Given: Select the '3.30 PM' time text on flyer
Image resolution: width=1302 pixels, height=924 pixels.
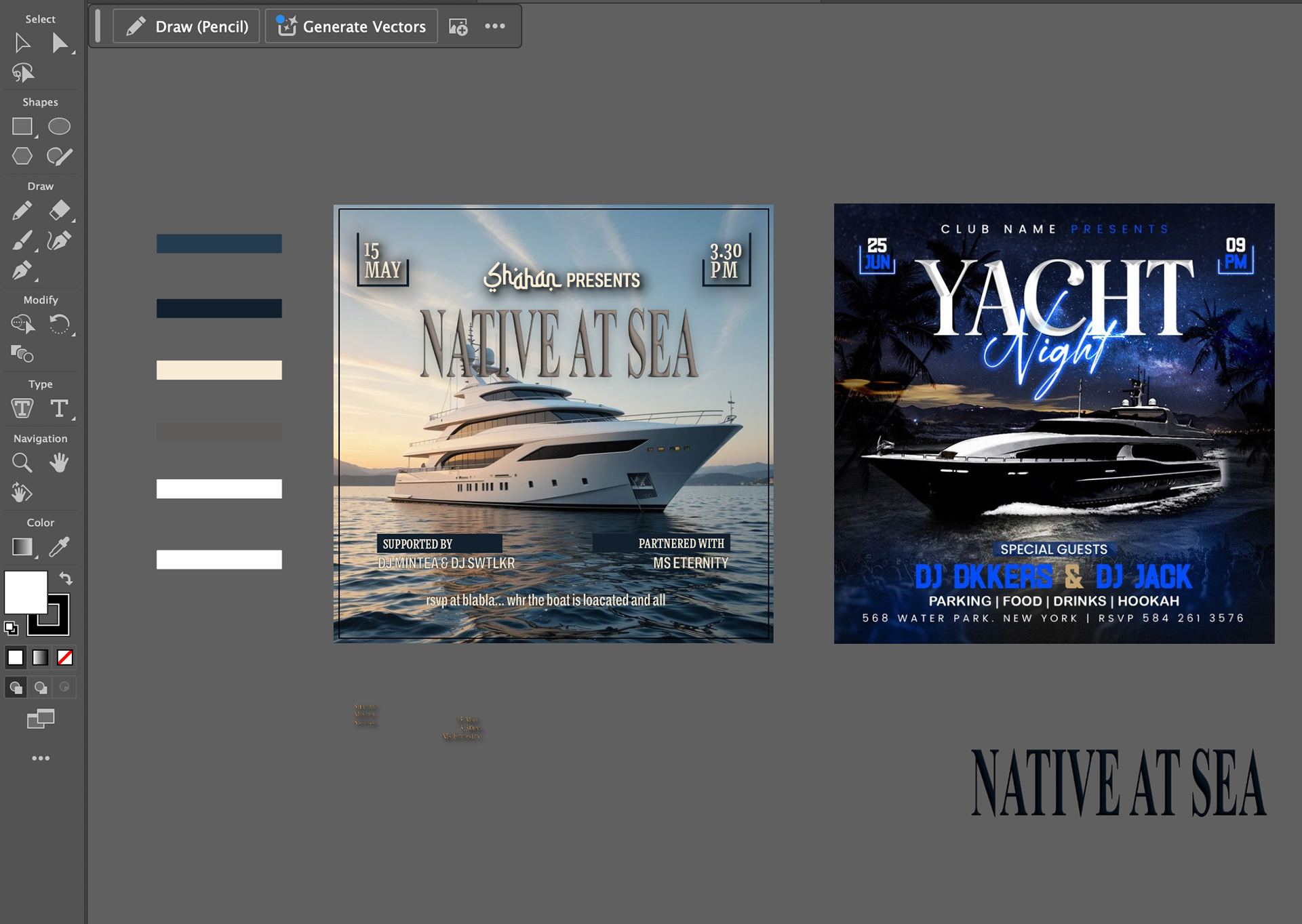Looking at the screenshot, I should point(725,260).
